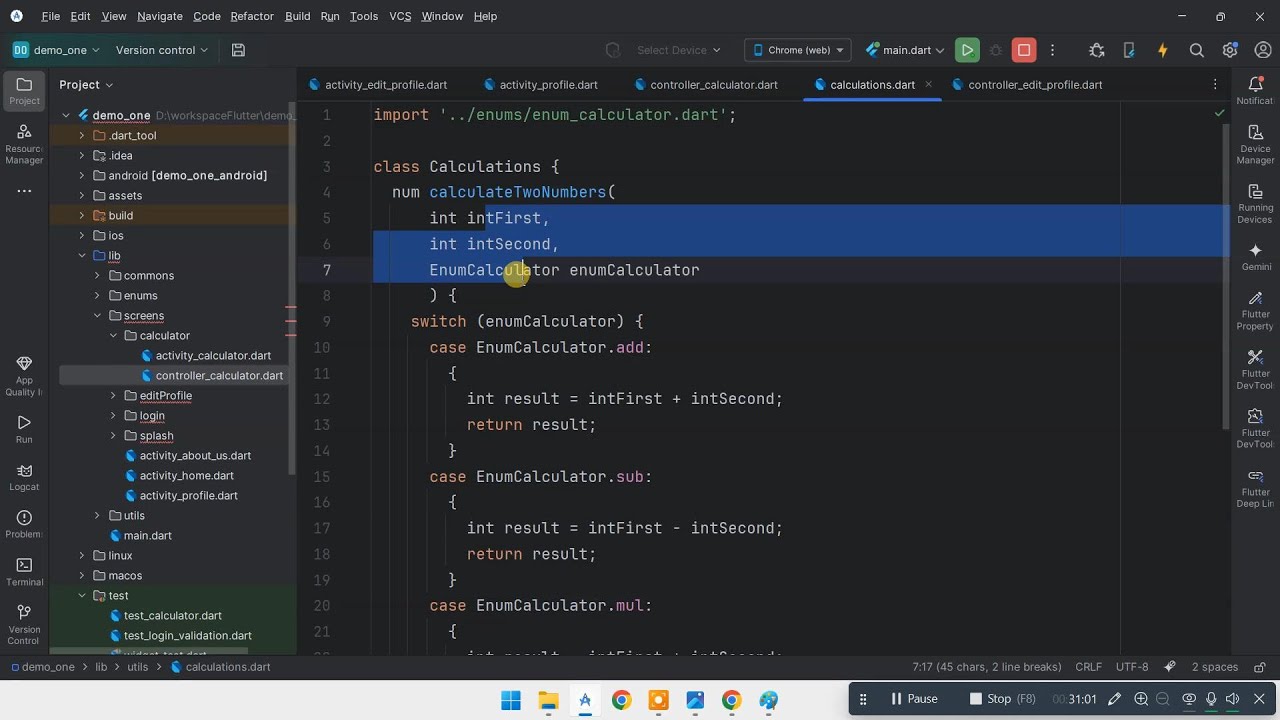This screenshot has height=720, width=1280.
Task: Switch to controller_edit_profile.dart tab
Action: 1027,85
